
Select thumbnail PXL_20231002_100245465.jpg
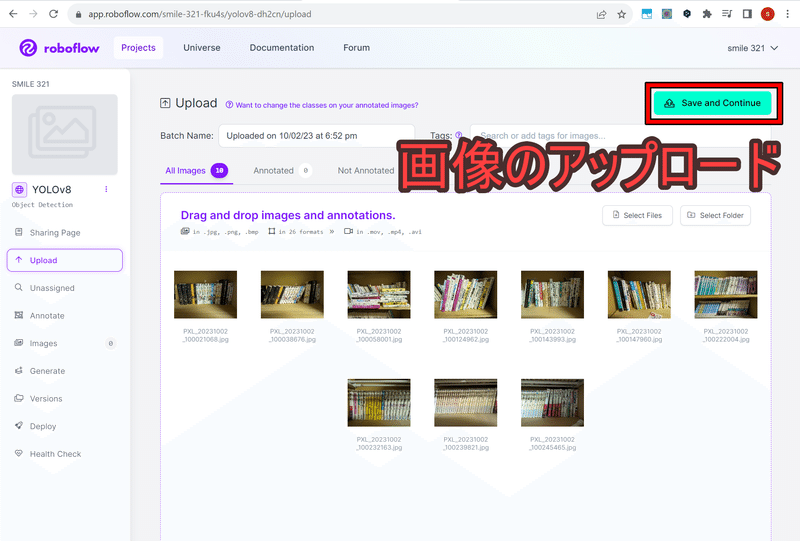(x=553, y=403)
